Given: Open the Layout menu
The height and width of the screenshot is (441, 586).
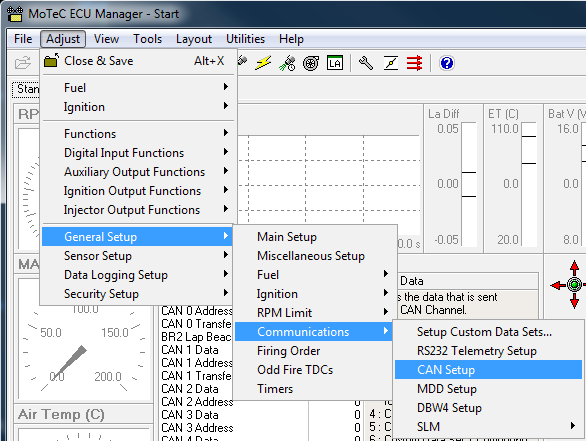Looking at the screenshot, I should click(194, 39).
